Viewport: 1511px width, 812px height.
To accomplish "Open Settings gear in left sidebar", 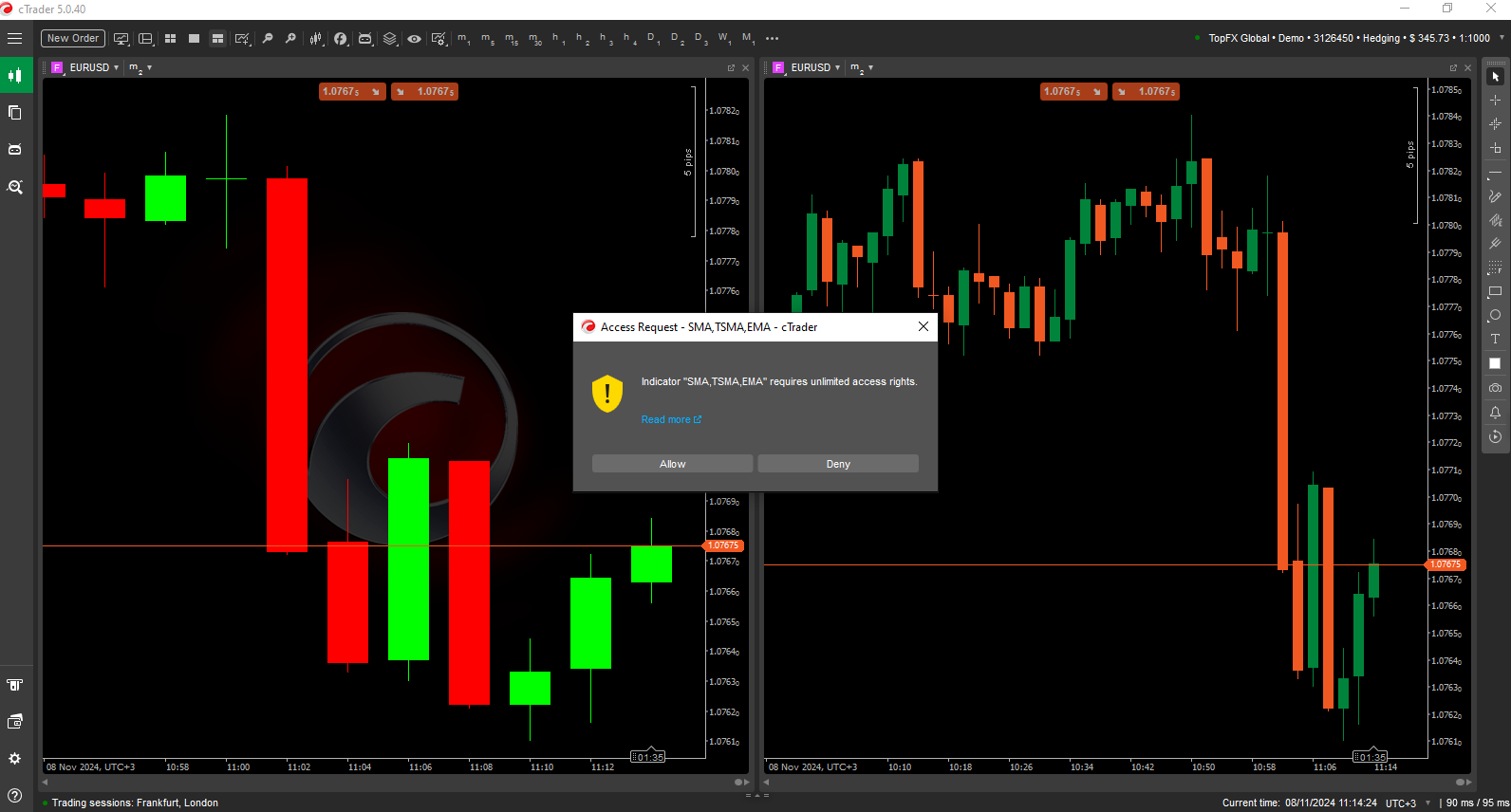I will [15, 759].
